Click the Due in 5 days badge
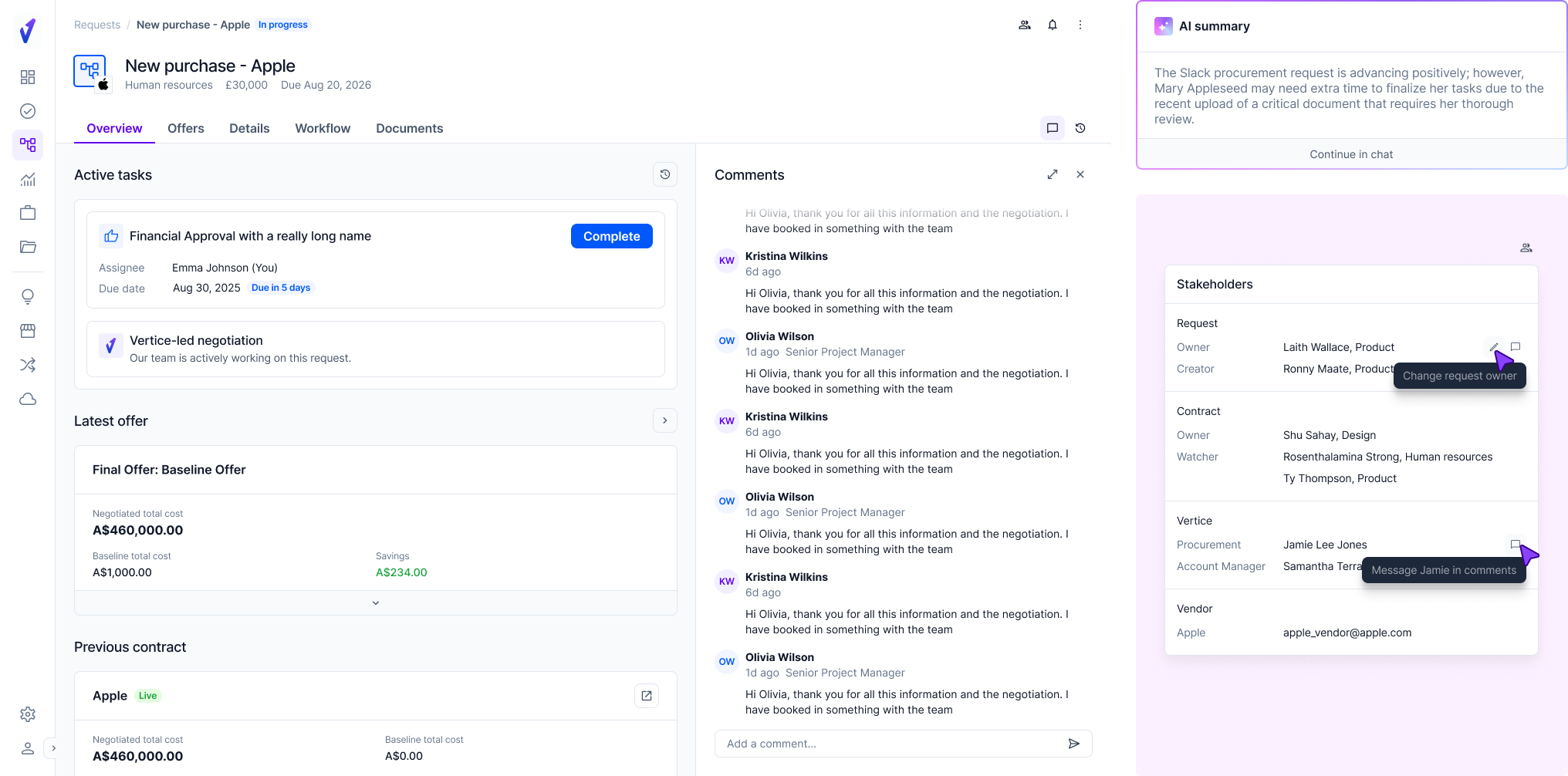Viewport: 1568px width, 776px height. point(281,288)
